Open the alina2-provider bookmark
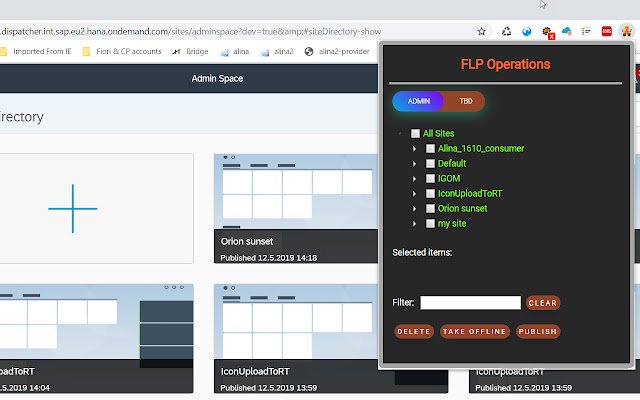This screenshot has width=640, height=400. coord(337,51)
